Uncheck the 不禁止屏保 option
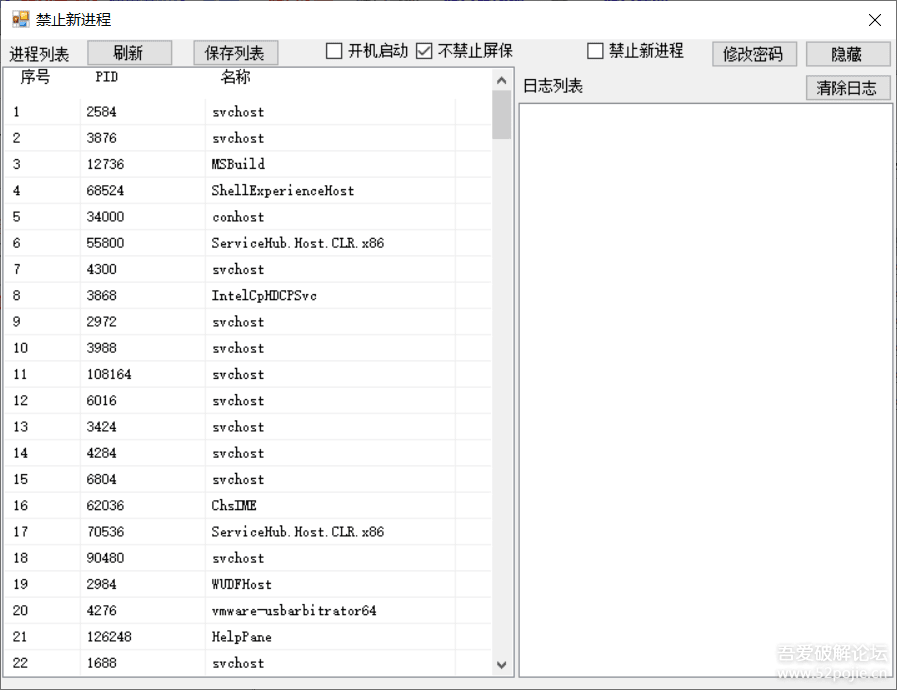 pos(425,51)
